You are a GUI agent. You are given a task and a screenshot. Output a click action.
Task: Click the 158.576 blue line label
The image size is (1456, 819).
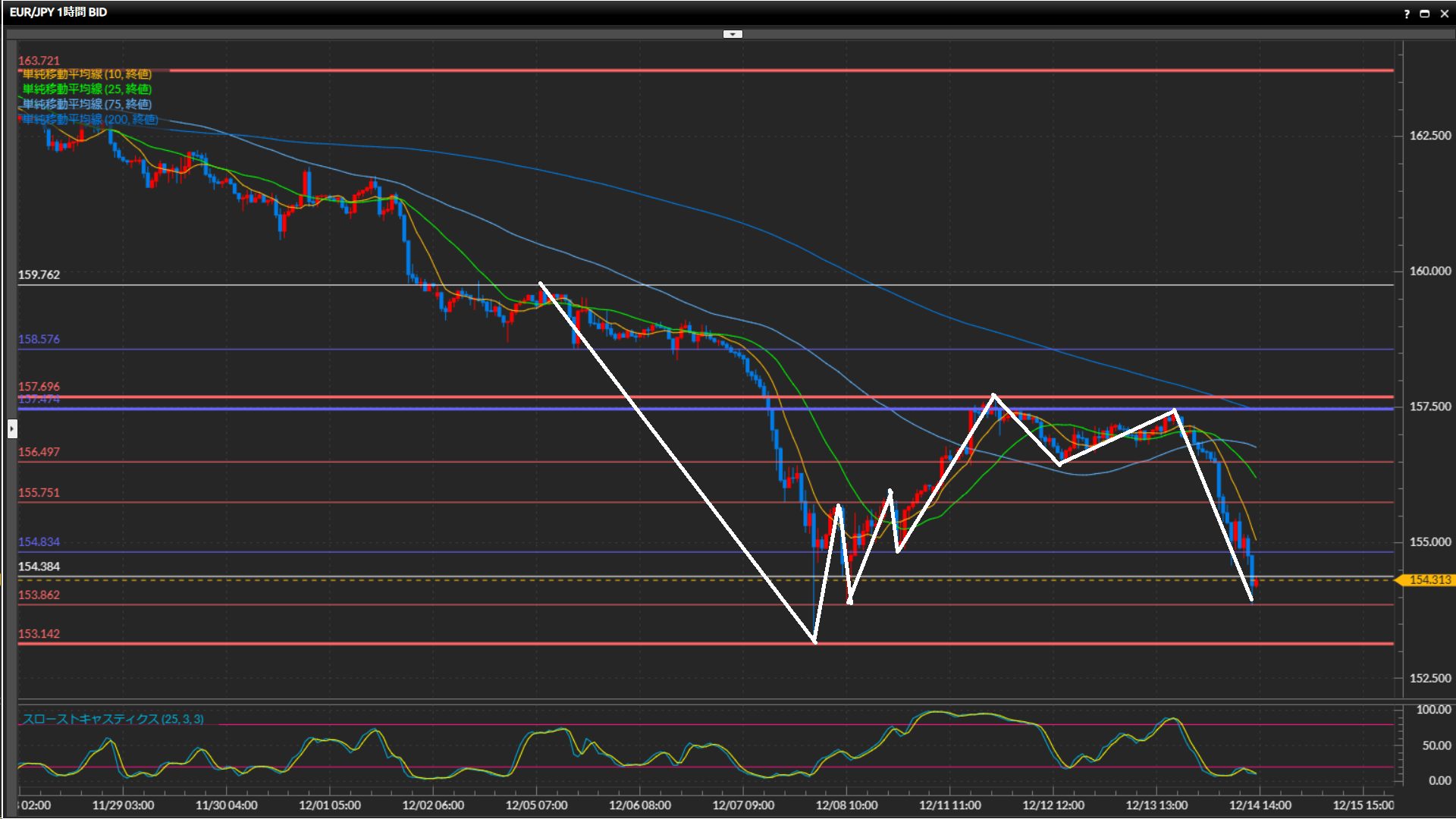pyautogui.click(x=39, y=339)
